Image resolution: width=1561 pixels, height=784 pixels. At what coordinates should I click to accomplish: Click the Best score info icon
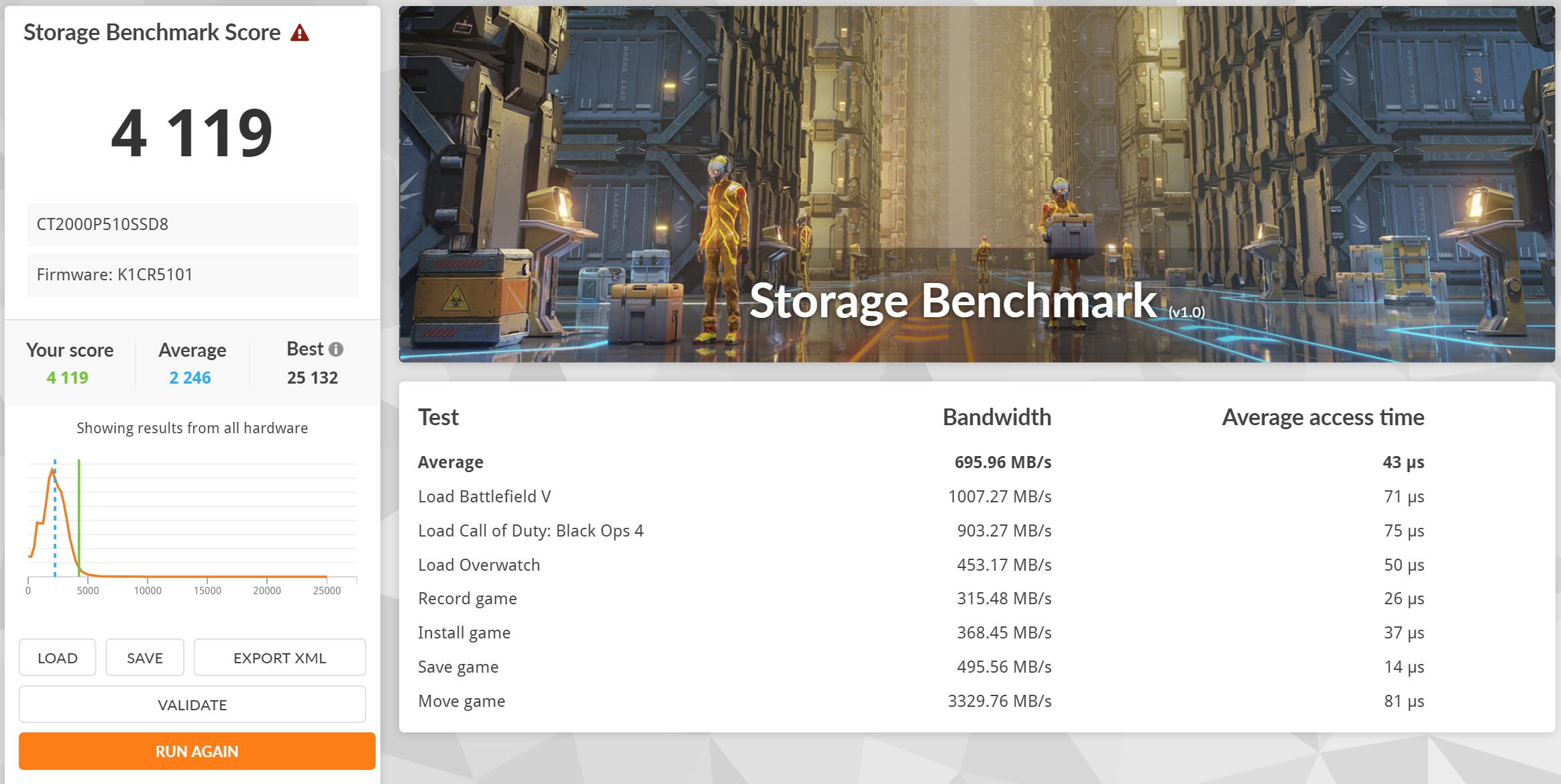[336, 349]
